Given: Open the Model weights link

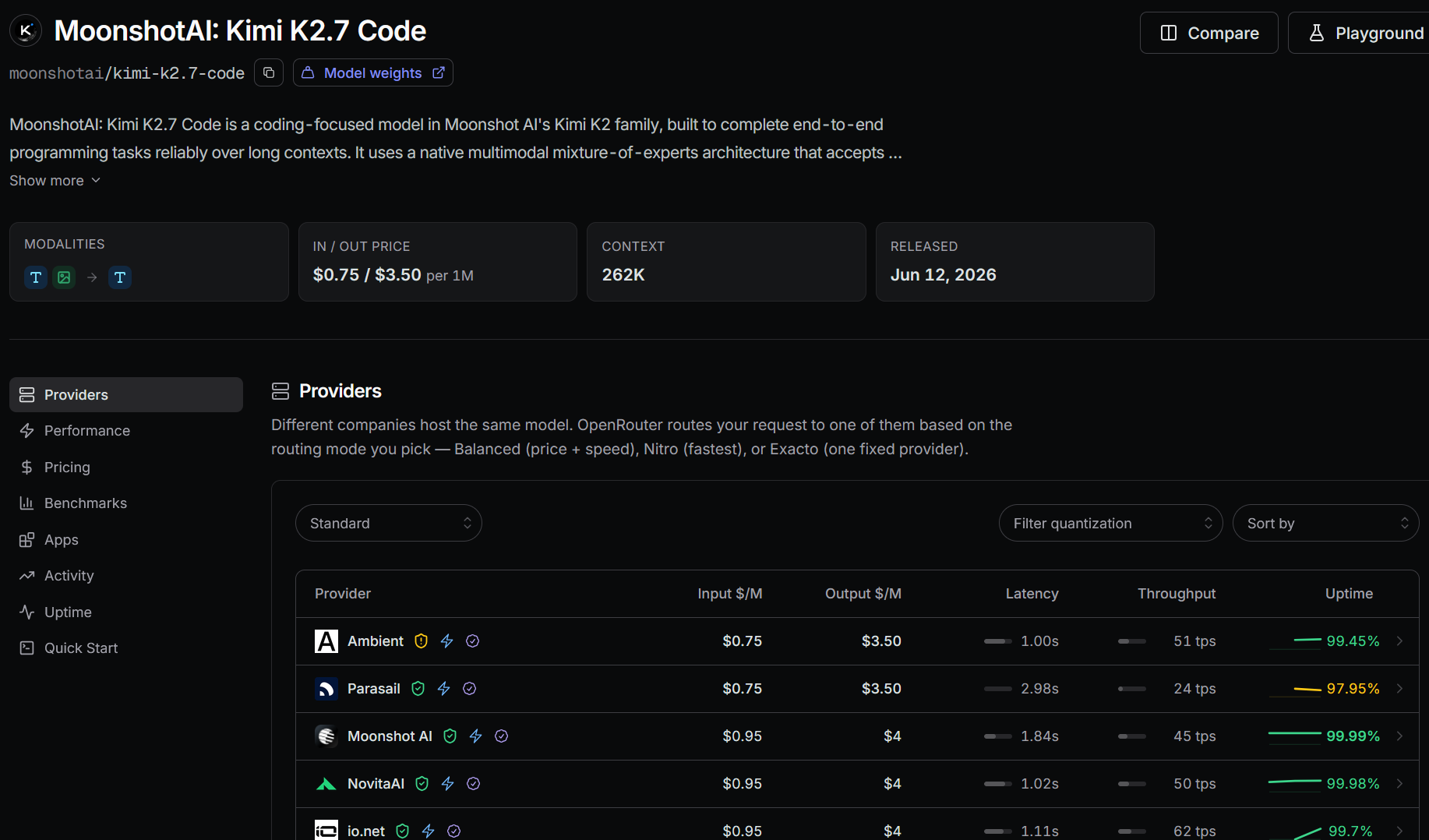Looking at the screenshot, I should (372, 73).
